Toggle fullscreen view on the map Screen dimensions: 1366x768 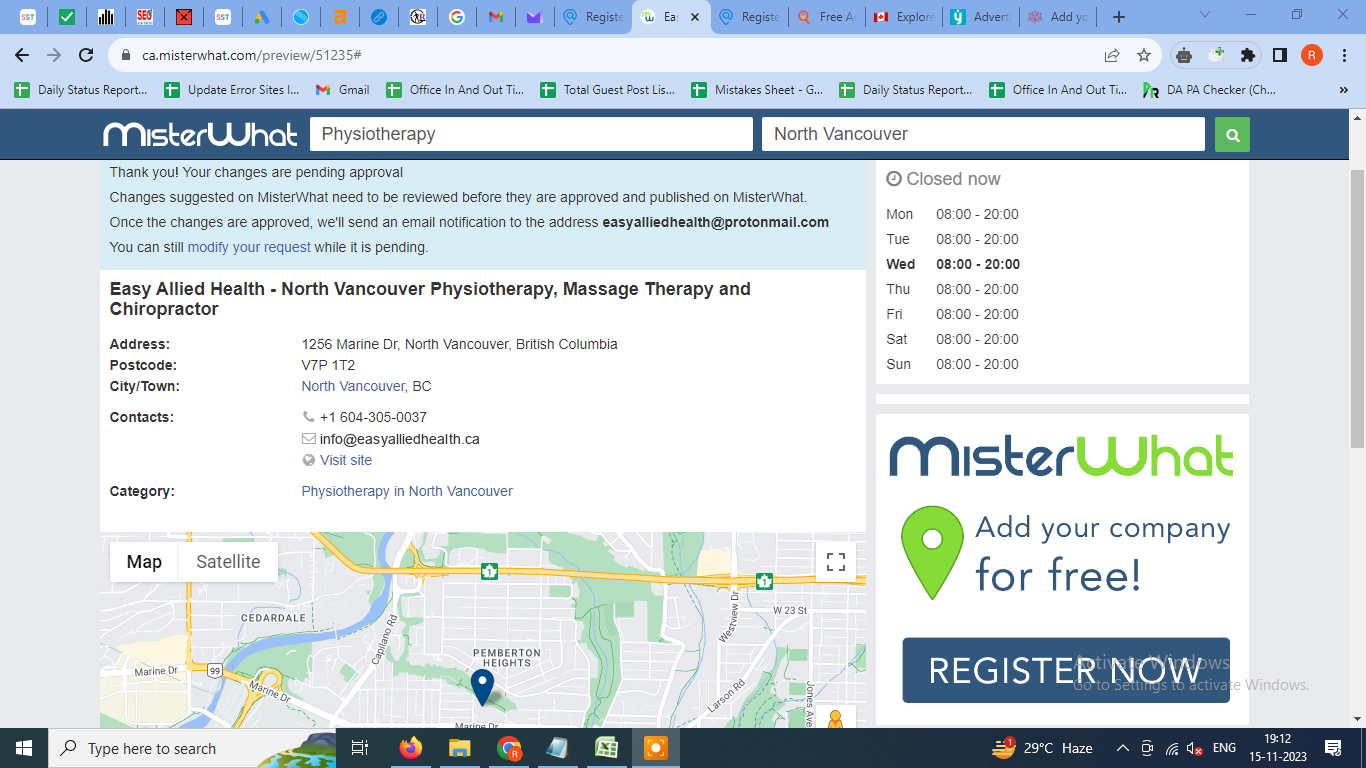click(x=836, y=562)
